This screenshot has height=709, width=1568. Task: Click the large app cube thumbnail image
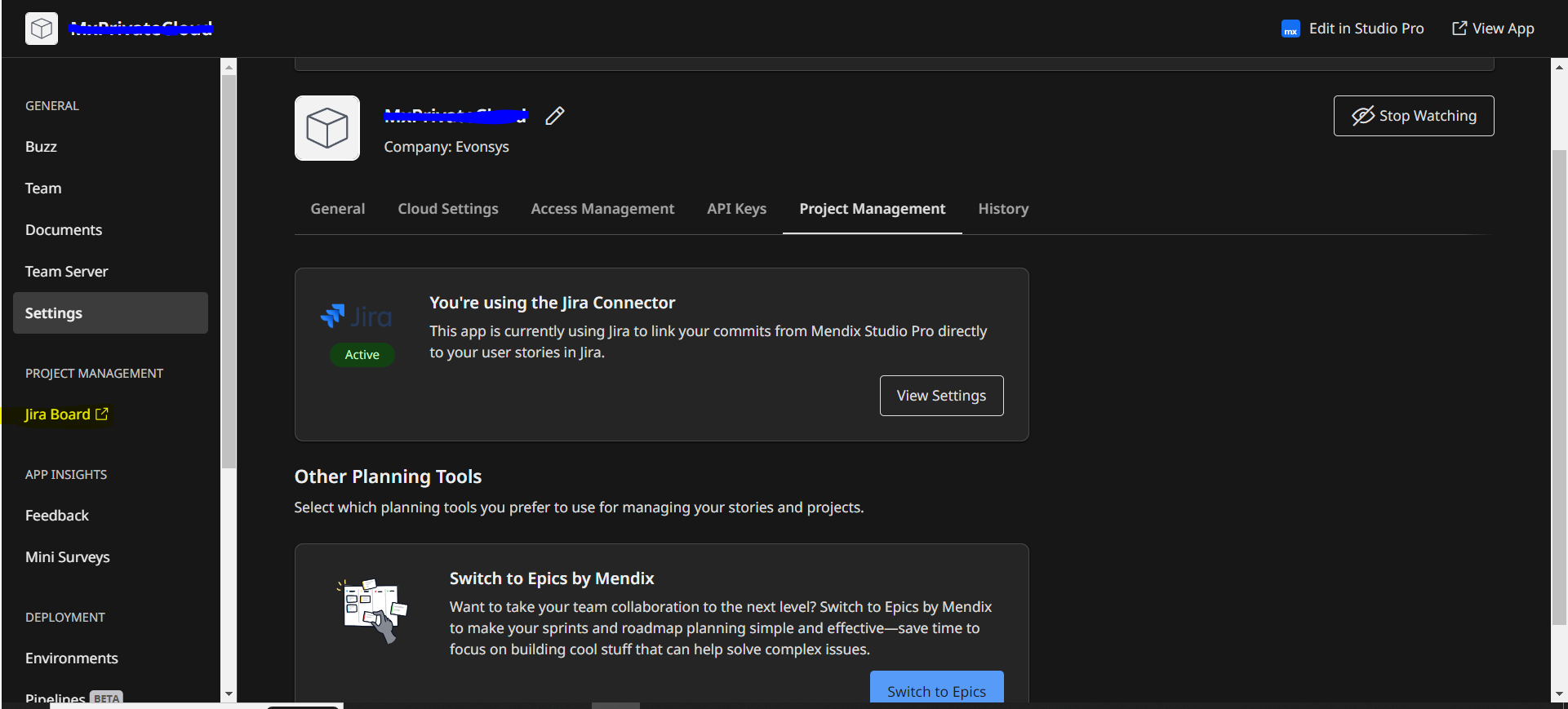point(327,128)
